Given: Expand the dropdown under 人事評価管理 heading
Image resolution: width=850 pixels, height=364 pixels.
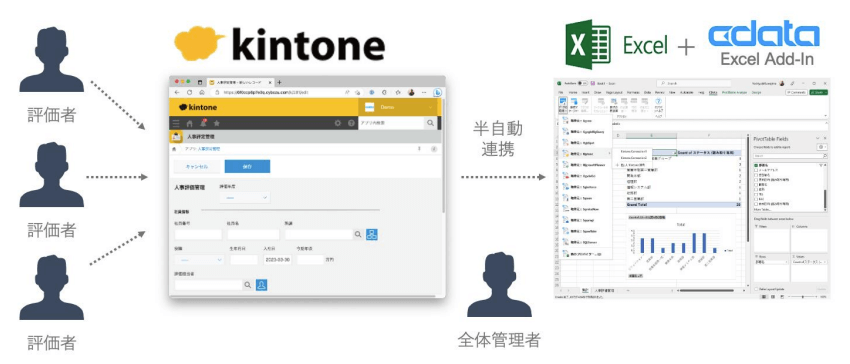Looking at the screenshot, I should [x=244, y=197].
